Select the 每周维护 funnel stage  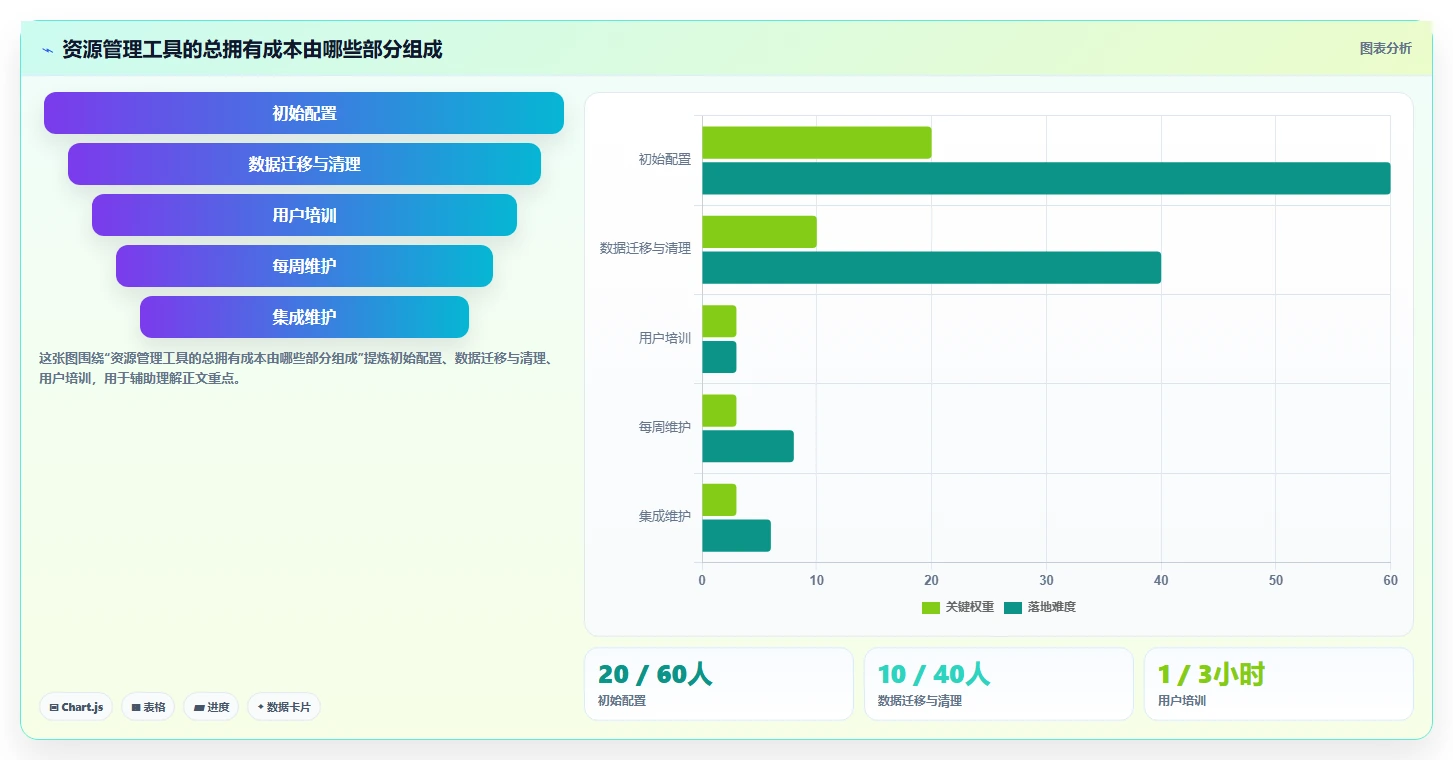304,266
